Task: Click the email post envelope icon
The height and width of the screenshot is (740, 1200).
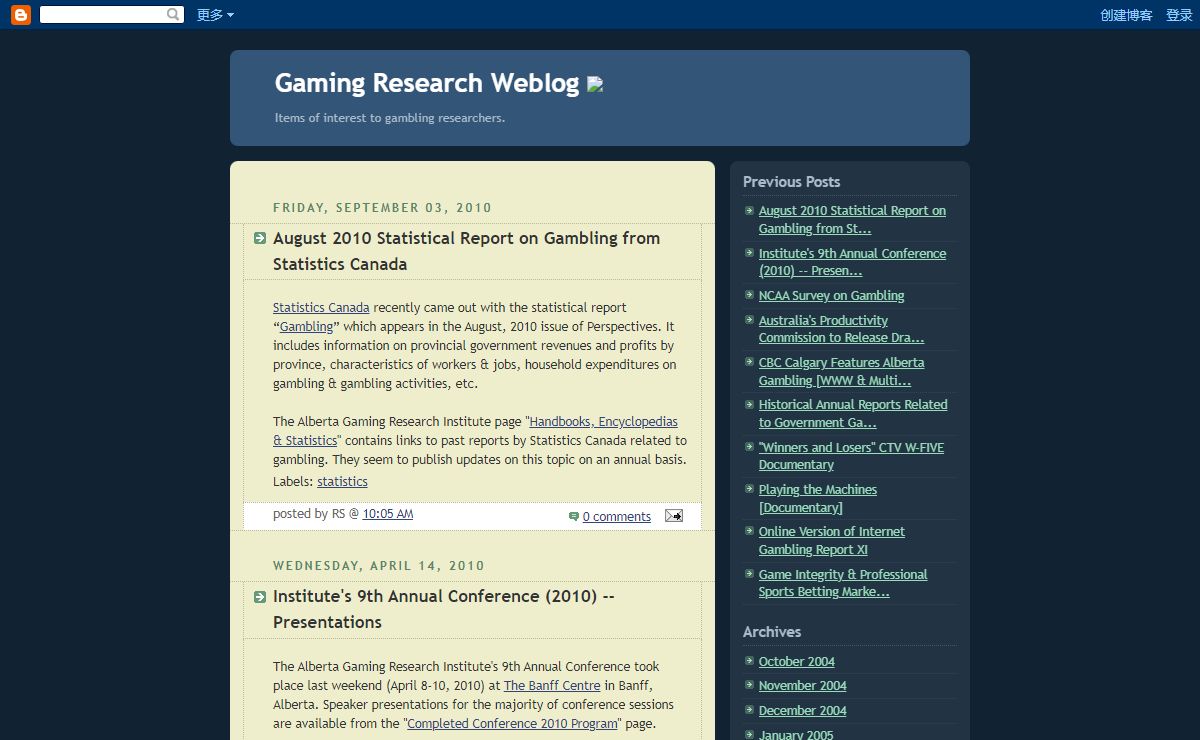Action: pos(674,515)
